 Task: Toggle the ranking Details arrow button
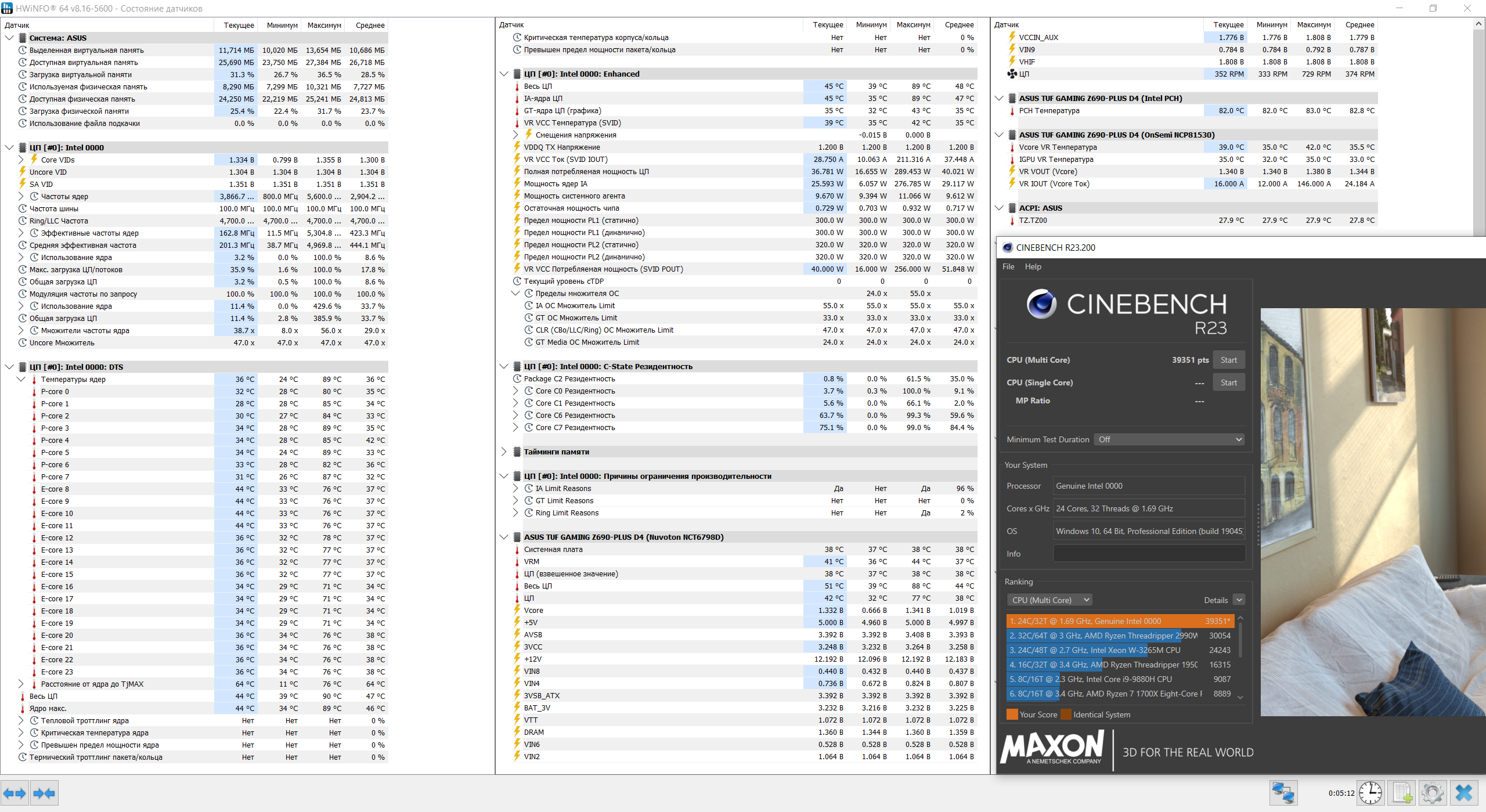point(1239,600)
